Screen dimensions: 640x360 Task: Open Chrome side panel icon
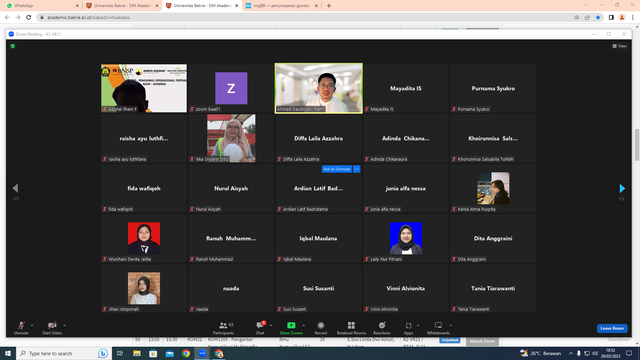click(x=611, y=18)
